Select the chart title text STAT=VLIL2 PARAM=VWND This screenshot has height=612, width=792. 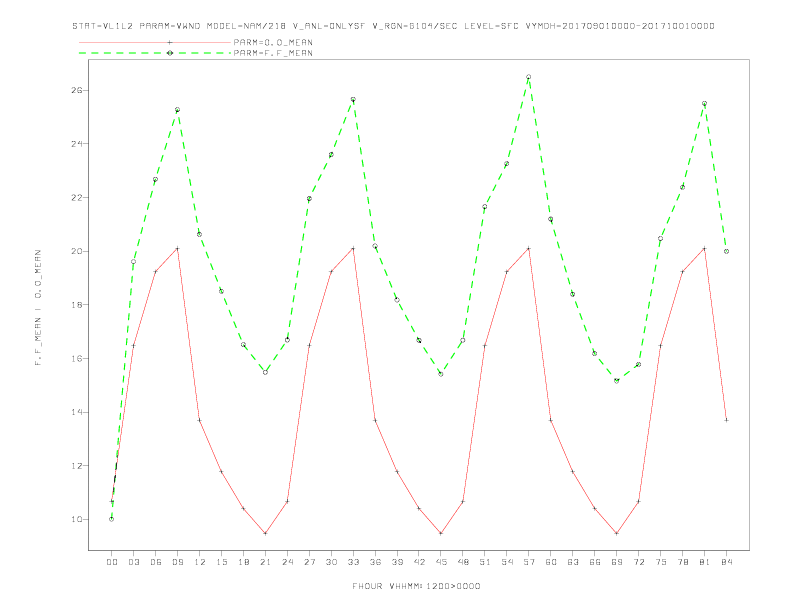pyautogui.click(x=136, y=26)
